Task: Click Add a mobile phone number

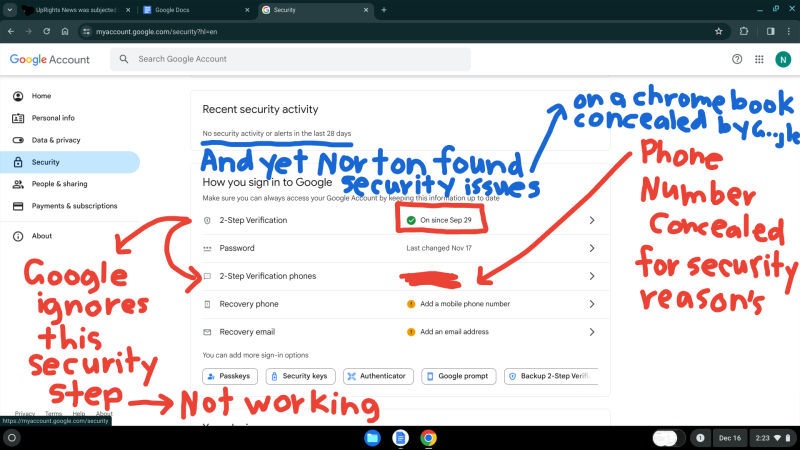Action: tap(465, 304)
